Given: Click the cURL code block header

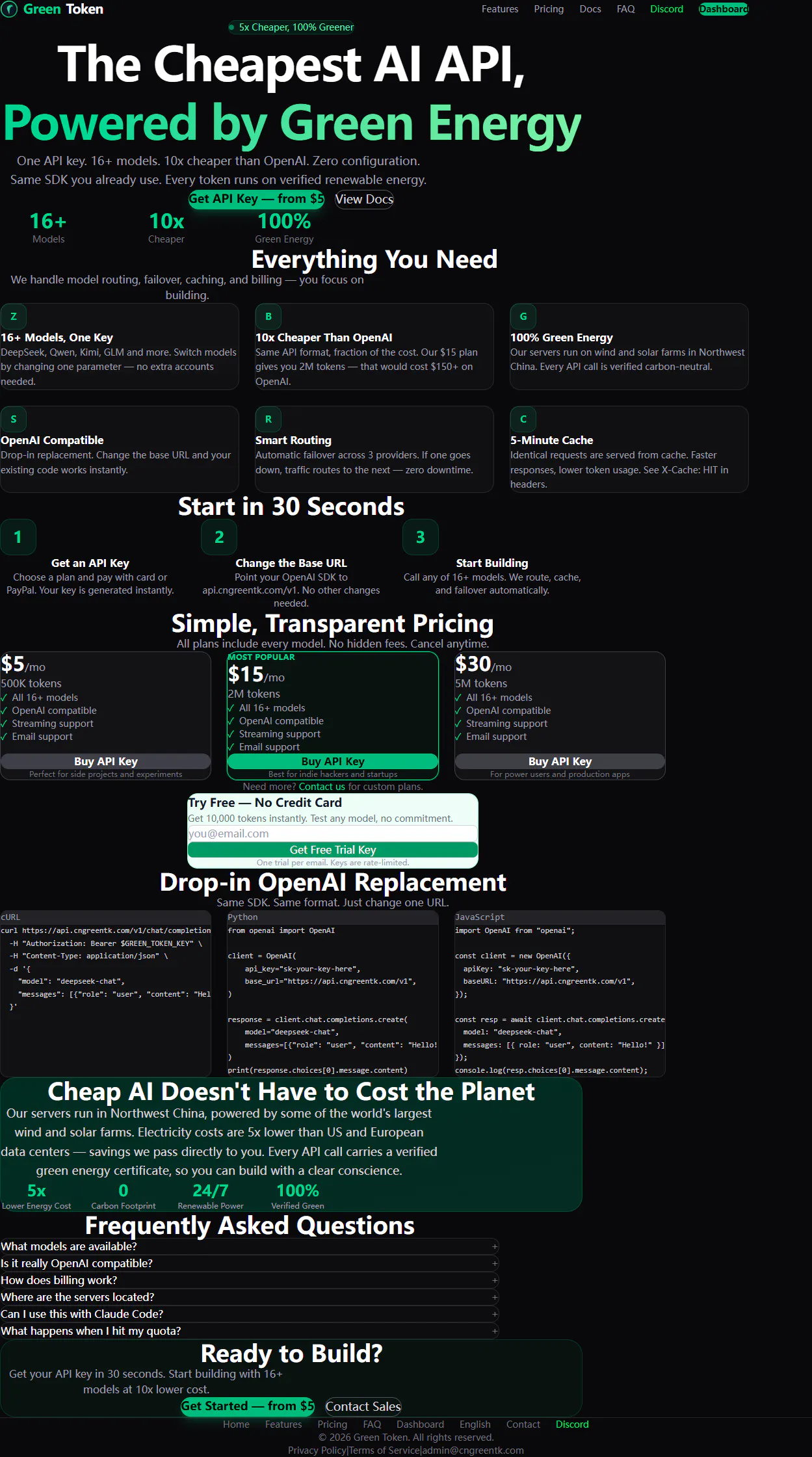Looking at the screenshot, I should point(106,917).
